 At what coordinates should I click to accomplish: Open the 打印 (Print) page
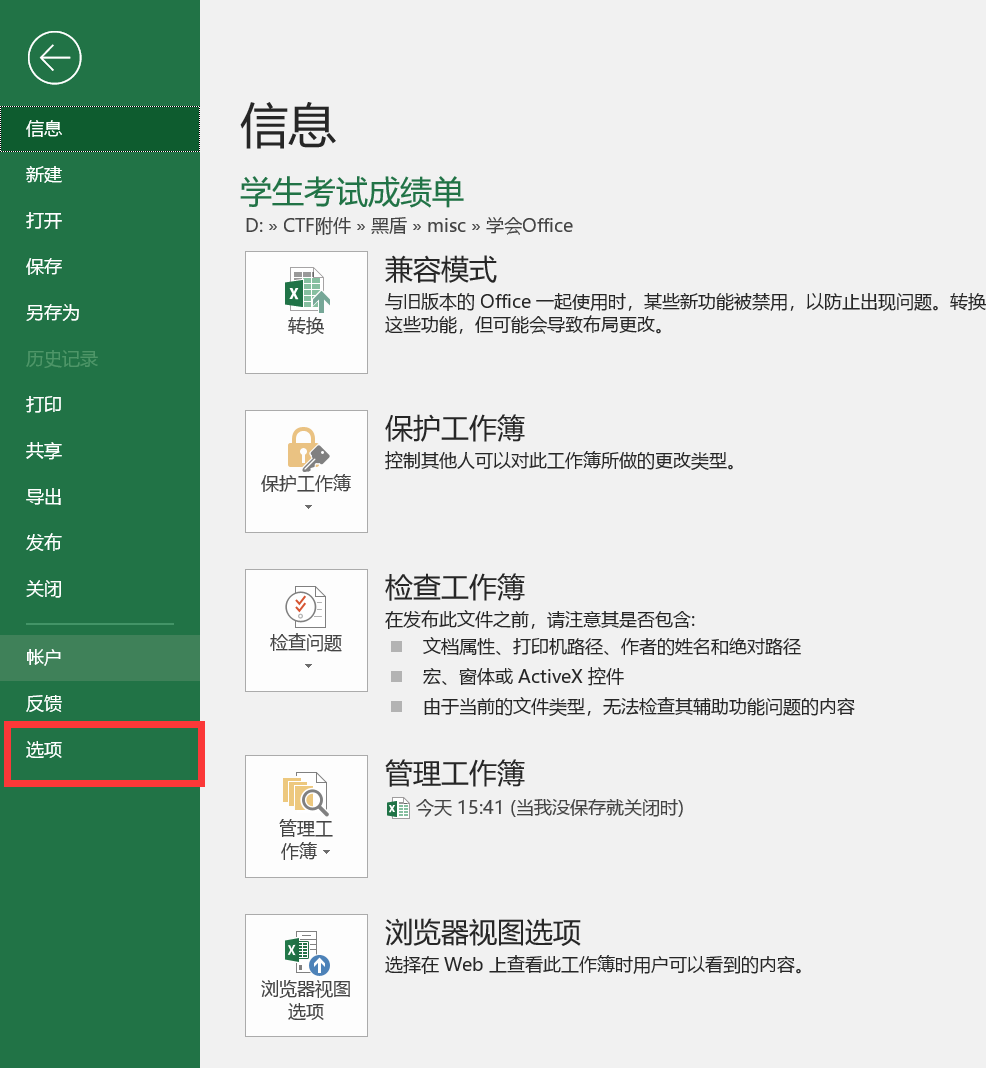(44, 405)
